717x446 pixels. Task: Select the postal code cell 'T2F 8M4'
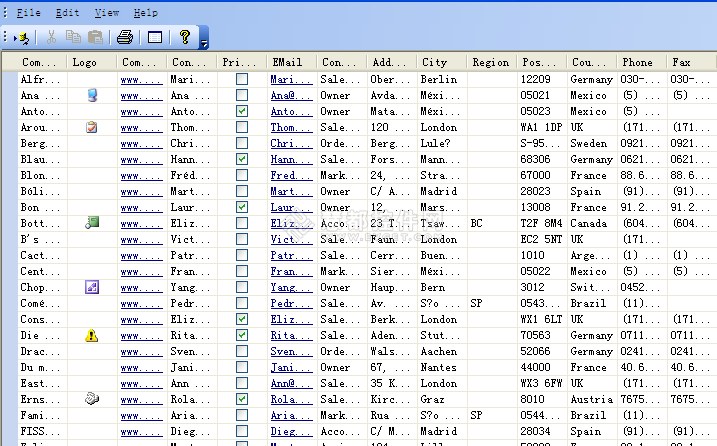[x=542, y=223]
